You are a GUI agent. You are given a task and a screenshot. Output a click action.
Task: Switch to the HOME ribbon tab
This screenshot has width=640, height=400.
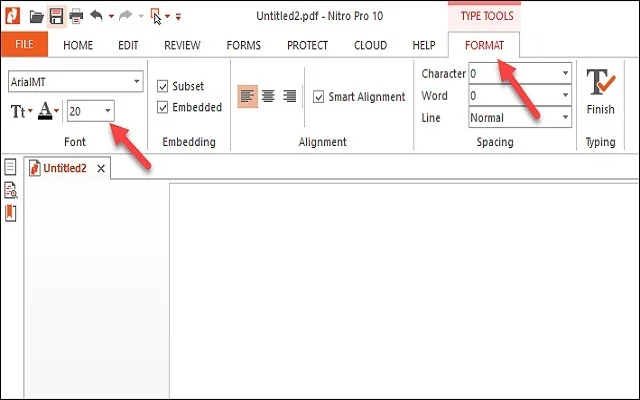click(78, 45)
